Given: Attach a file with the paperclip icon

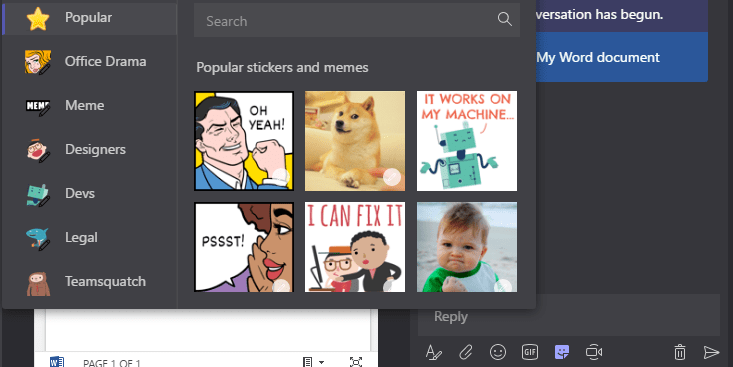Looking at the screenshot, I should tap(466, 352).
